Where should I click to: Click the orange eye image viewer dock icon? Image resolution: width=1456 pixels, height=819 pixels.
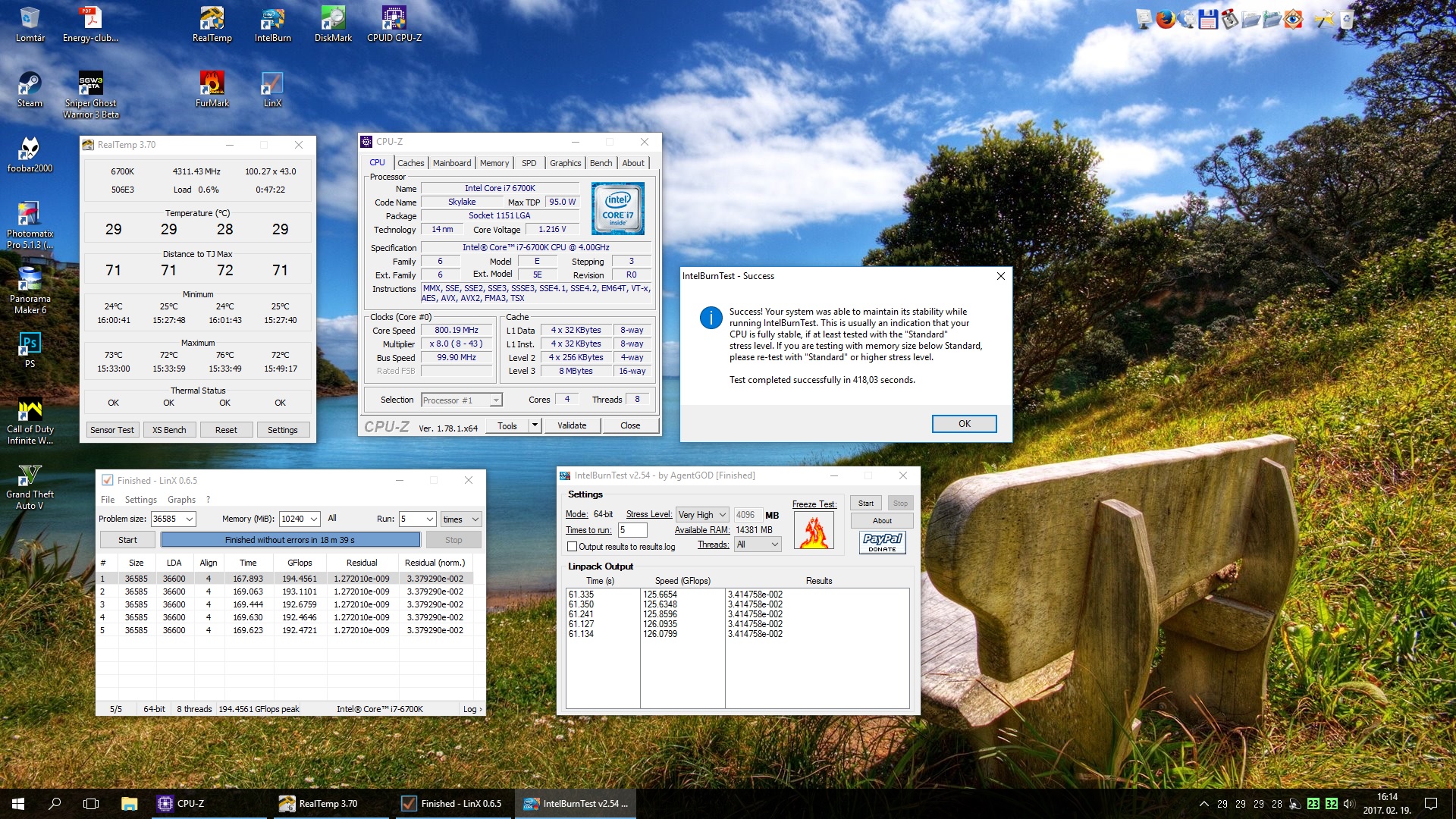coord(1293,19)
